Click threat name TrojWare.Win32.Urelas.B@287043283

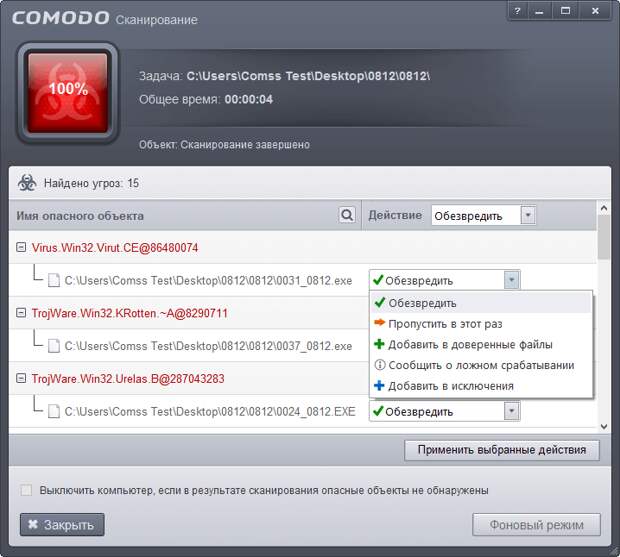(128, 379)
